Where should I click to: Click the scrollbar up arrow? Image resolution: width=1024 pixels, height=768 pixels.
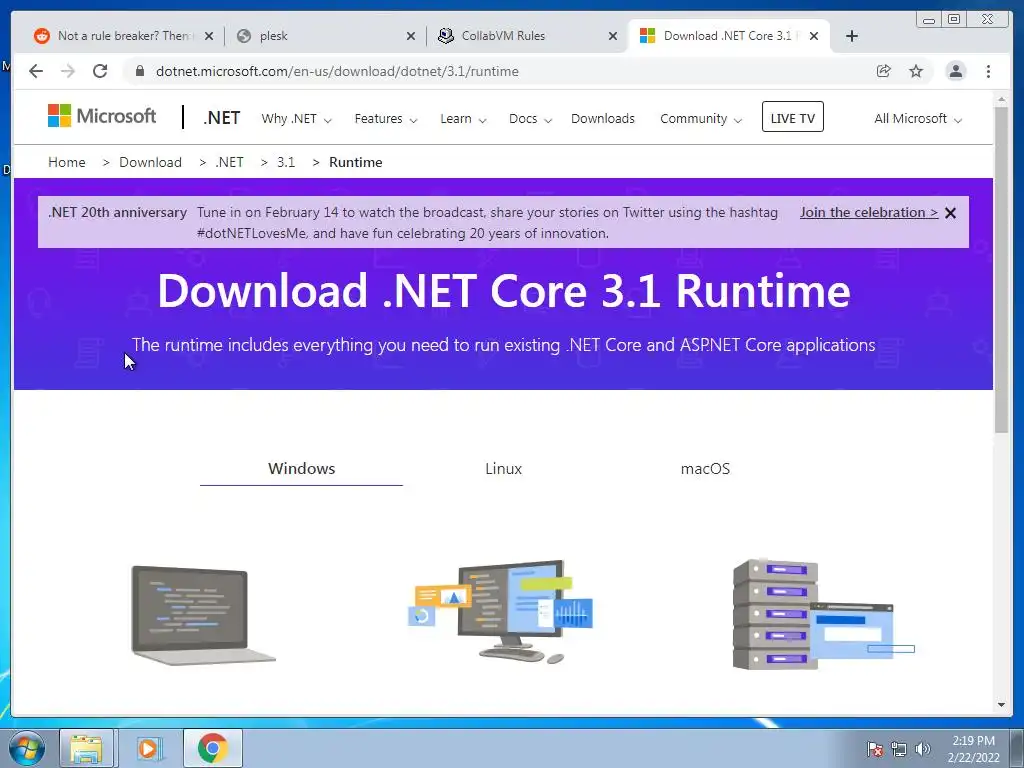1002,99
